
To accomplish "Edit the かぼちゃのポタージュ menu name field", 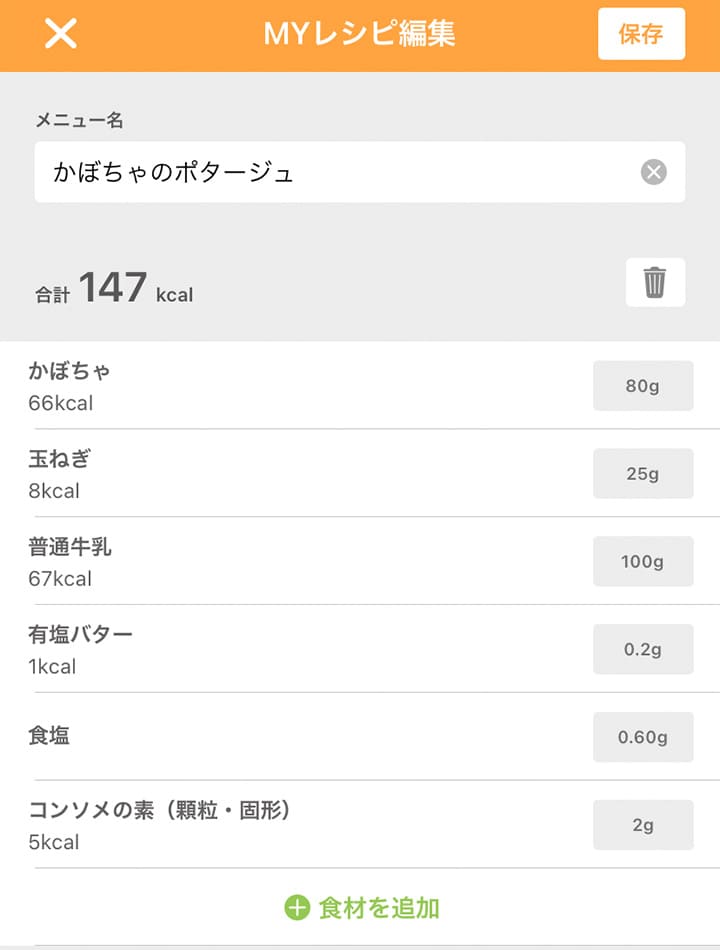I will (359, 172).
